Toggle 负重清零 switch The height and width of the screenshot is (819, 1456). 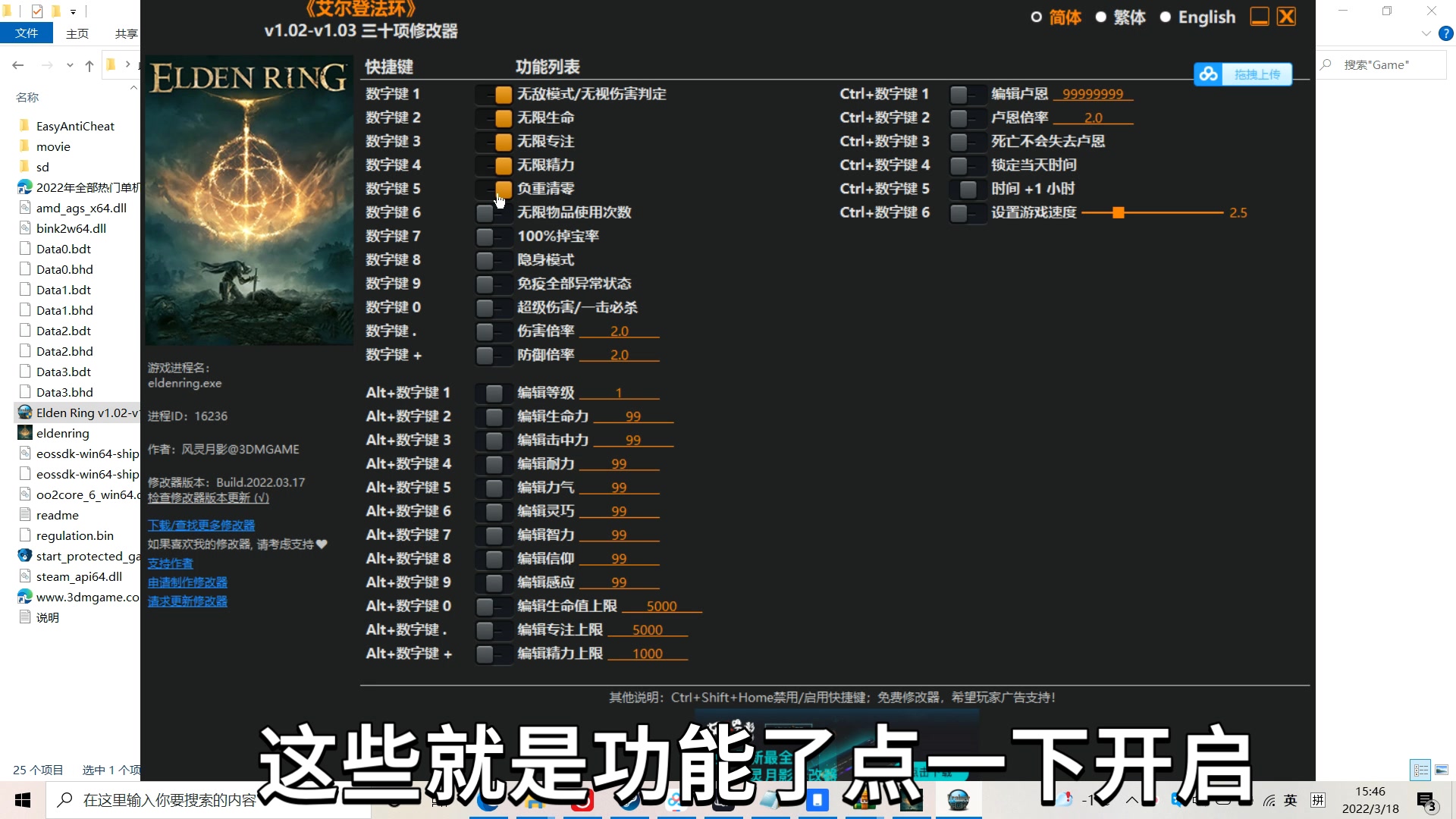pos(494,188)
